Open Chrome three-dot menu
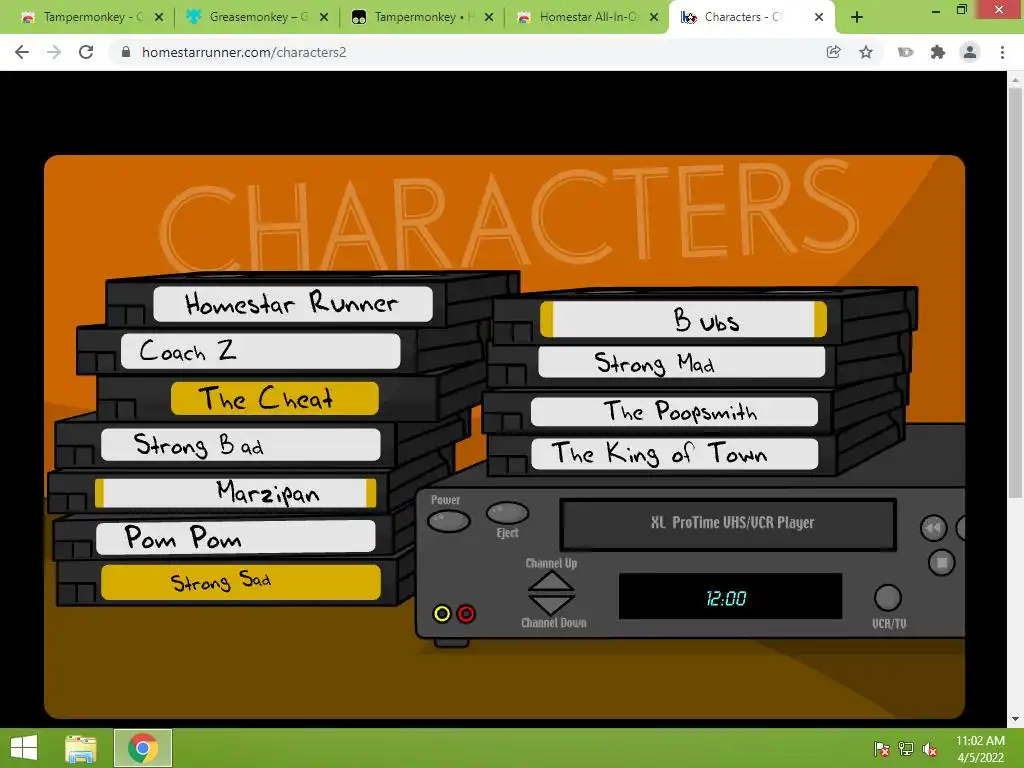The height and width of the screenshot is (768, 1024). tap(1002, 52)
